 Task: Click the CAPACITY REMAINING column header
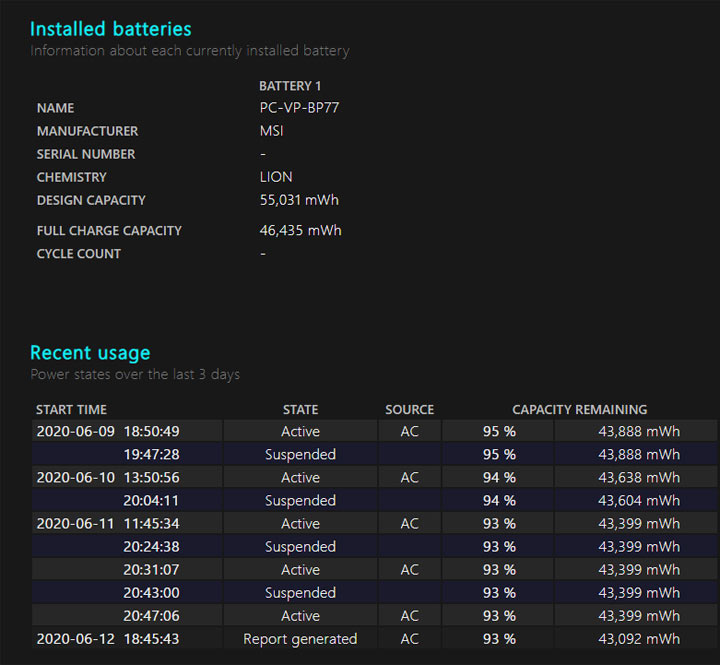pyautogui.click(x=579, y=410)
